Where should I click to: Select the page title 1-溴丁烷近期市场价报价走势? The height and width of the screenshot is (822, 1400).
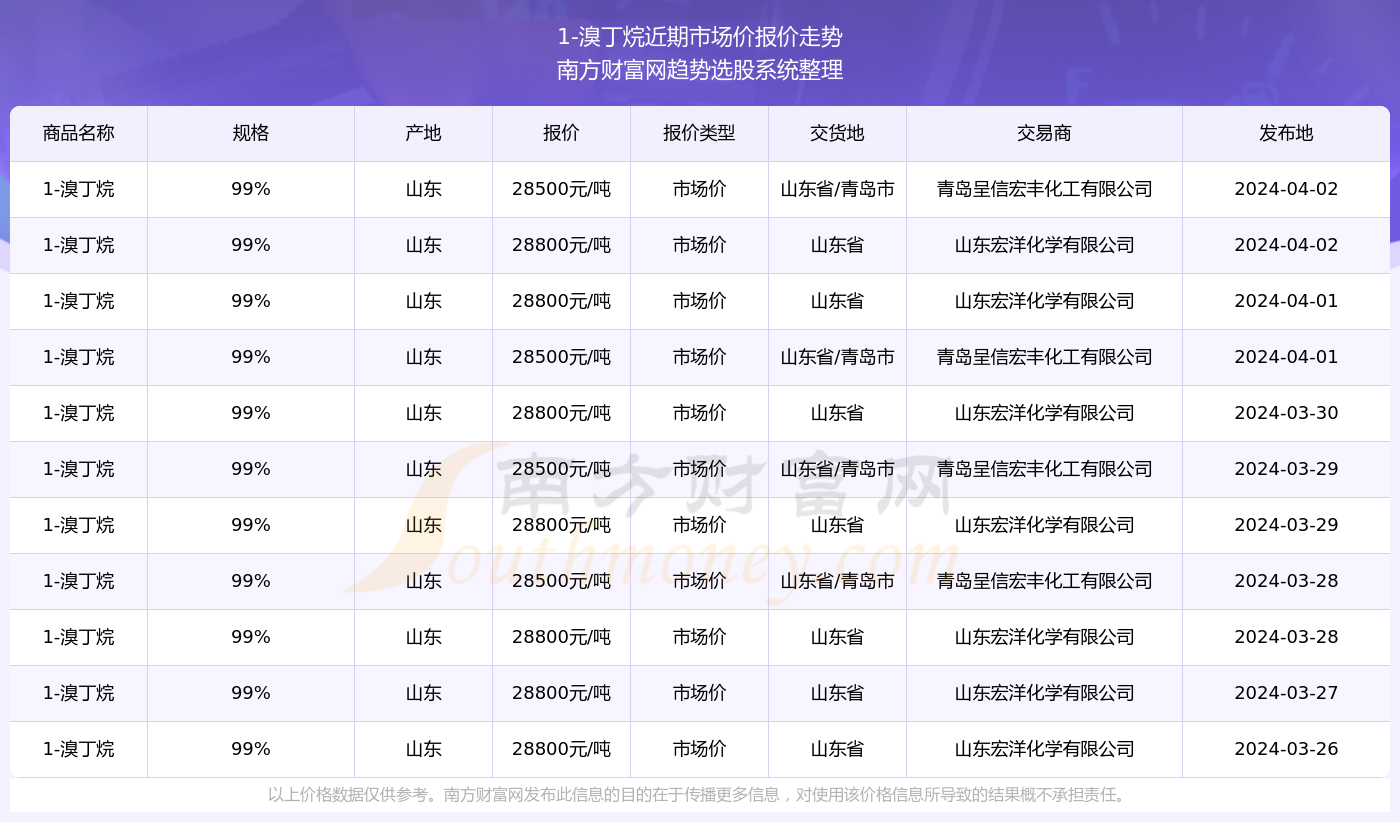click(x=700, y=37)
